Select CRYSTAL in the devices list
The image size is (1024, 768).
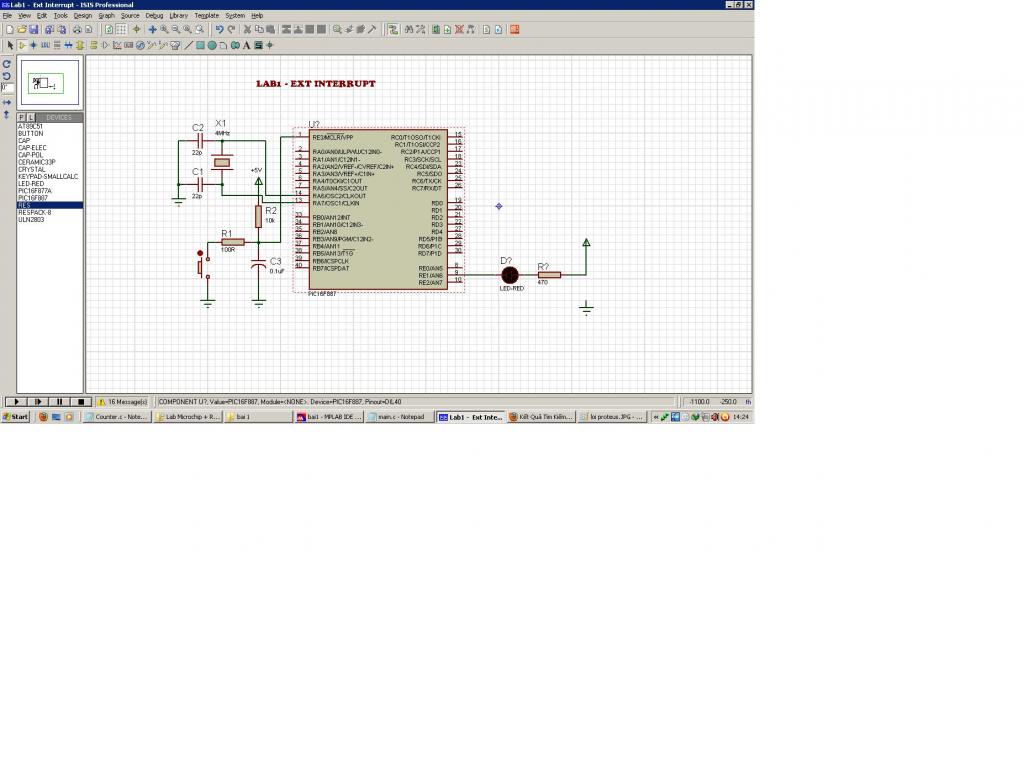(x=31, y=169)
